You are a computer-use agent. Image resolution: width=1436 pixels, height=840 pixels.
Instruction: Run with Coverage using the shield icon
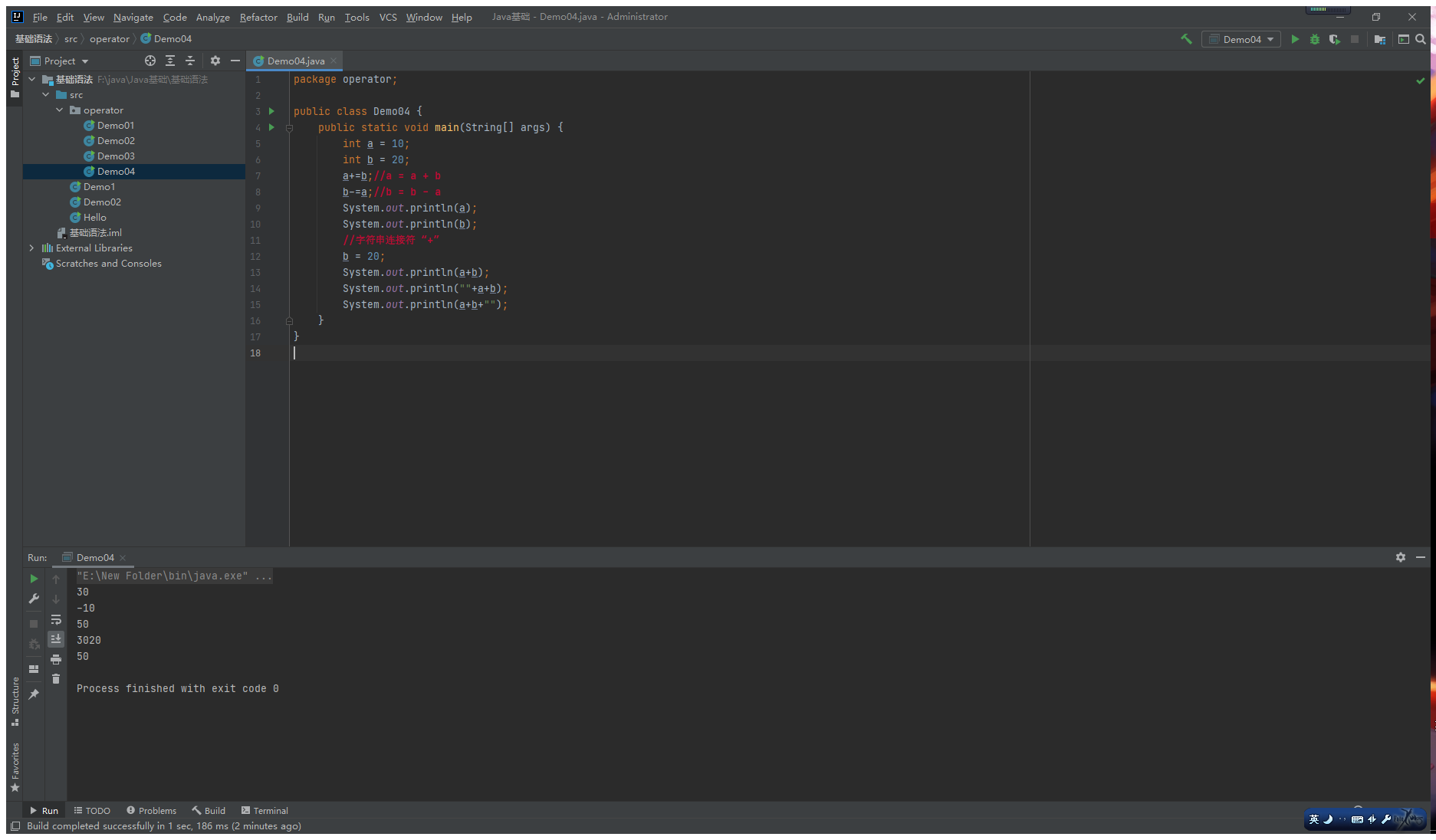point(1335,39)
